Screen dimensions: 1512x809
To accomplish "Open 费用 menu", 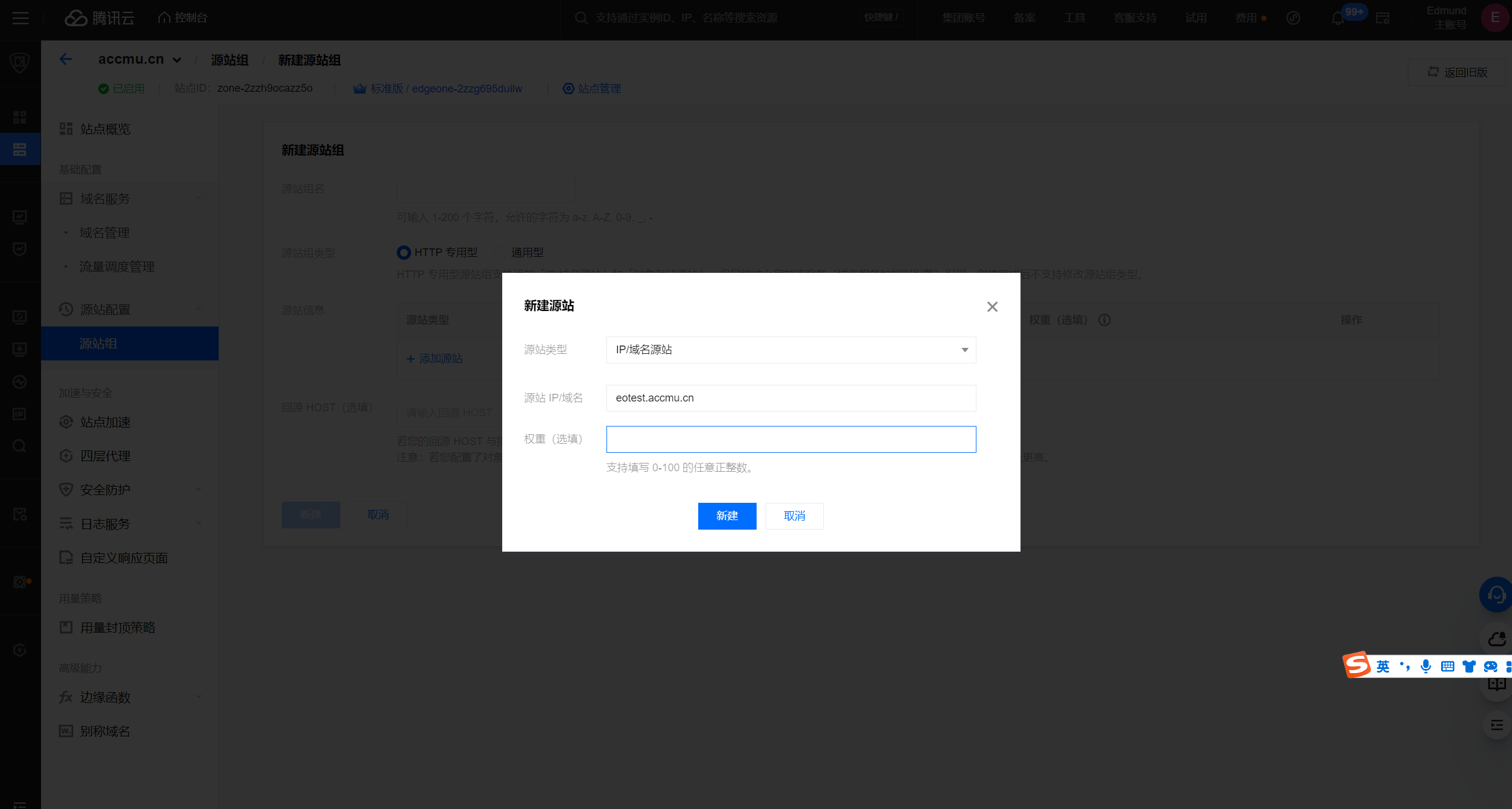I will (1246, 18).
